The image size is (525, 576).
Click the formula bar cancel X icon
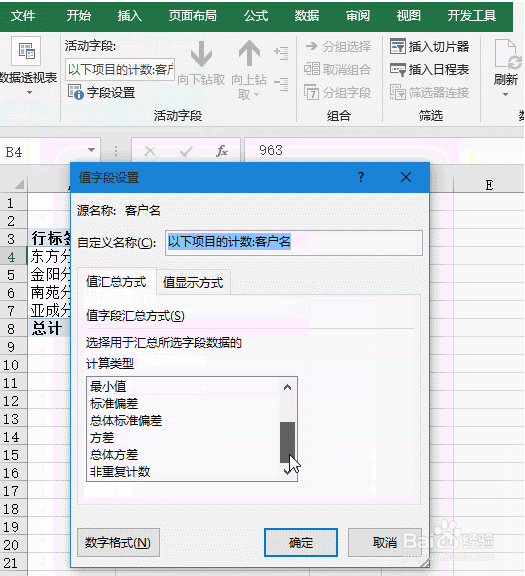click(150, 151)
